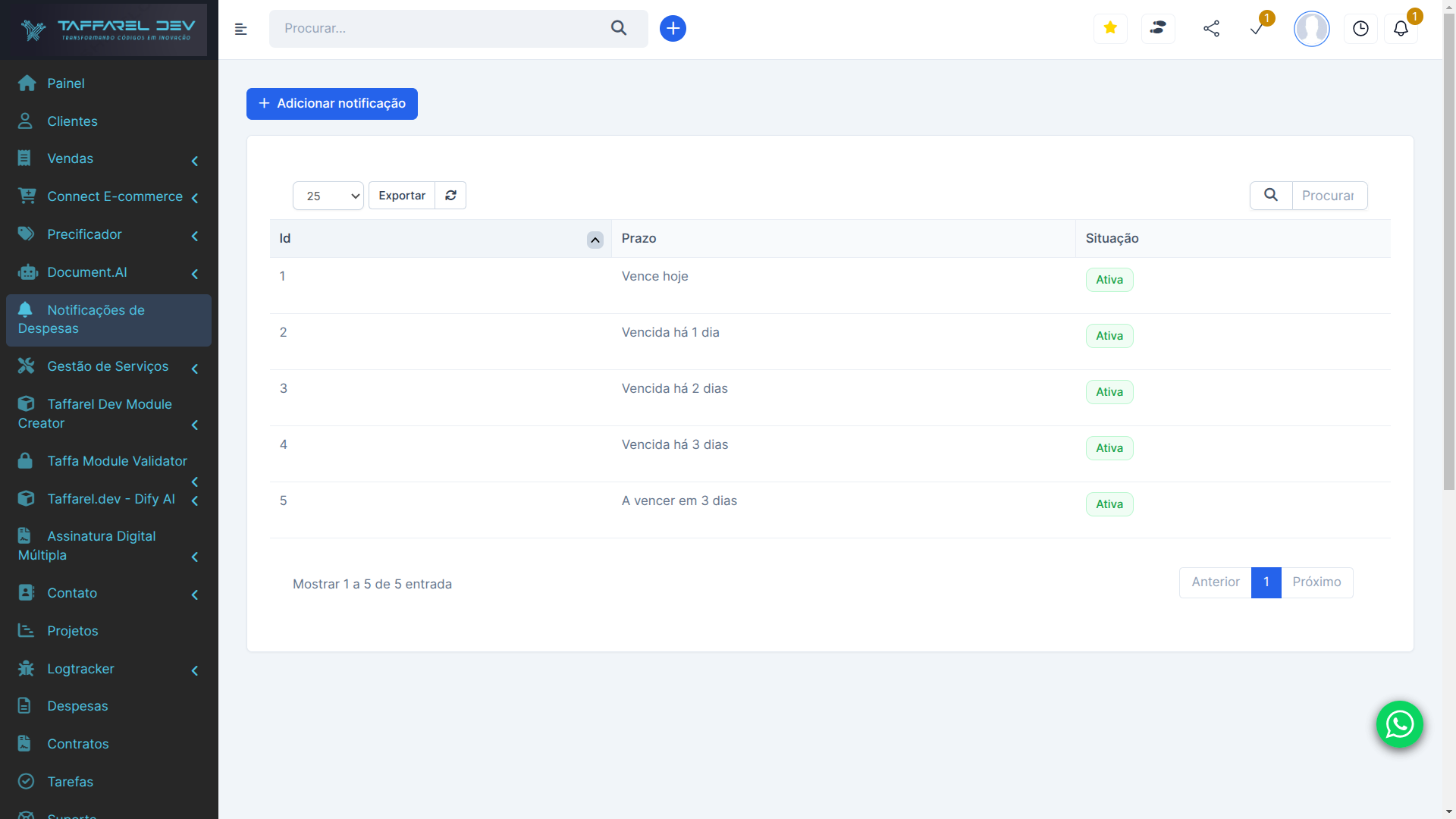Click the table refresh icon
The image size is (1456, 819).
point(450,195)
